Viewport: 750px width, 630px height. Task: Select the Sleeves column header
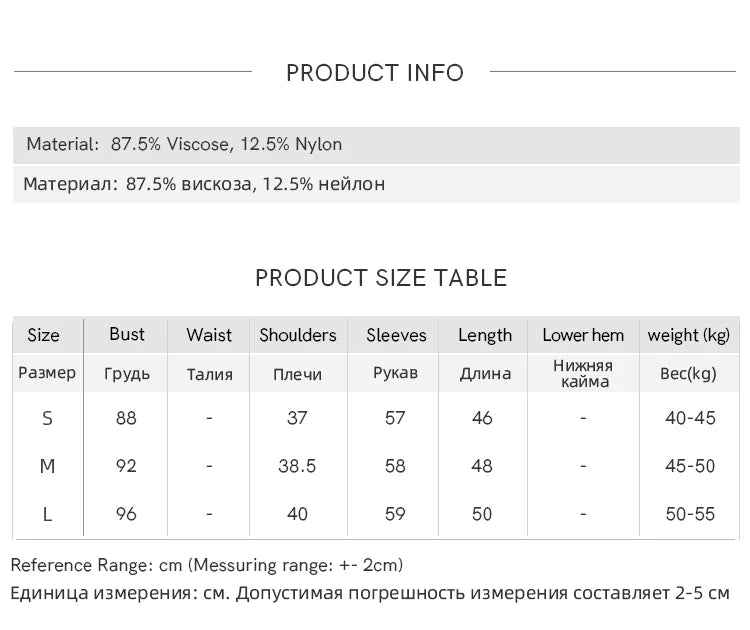click(x=396, y=335)
